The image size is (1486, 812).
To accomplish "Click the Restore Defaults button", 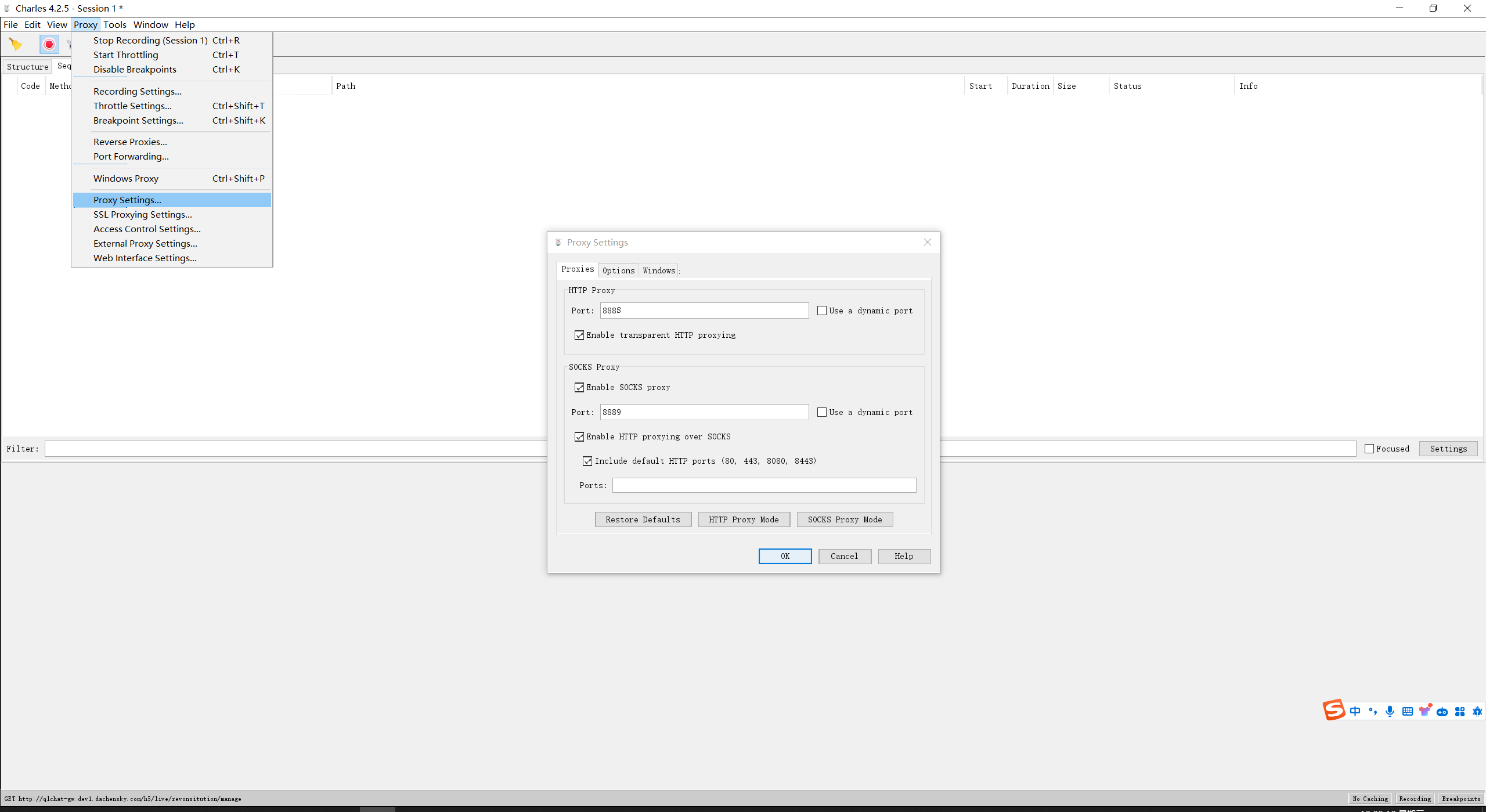I will pos(643,519).
